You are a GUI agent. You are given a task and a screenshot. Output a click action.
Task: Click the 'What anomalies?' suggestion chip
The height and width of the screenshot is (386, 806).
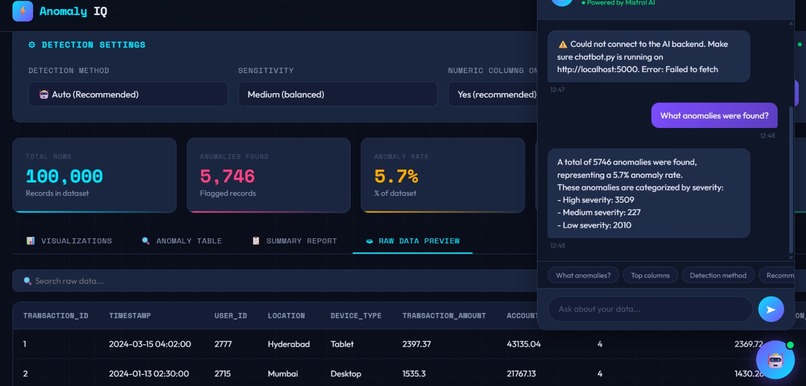[x=583, y=275]
